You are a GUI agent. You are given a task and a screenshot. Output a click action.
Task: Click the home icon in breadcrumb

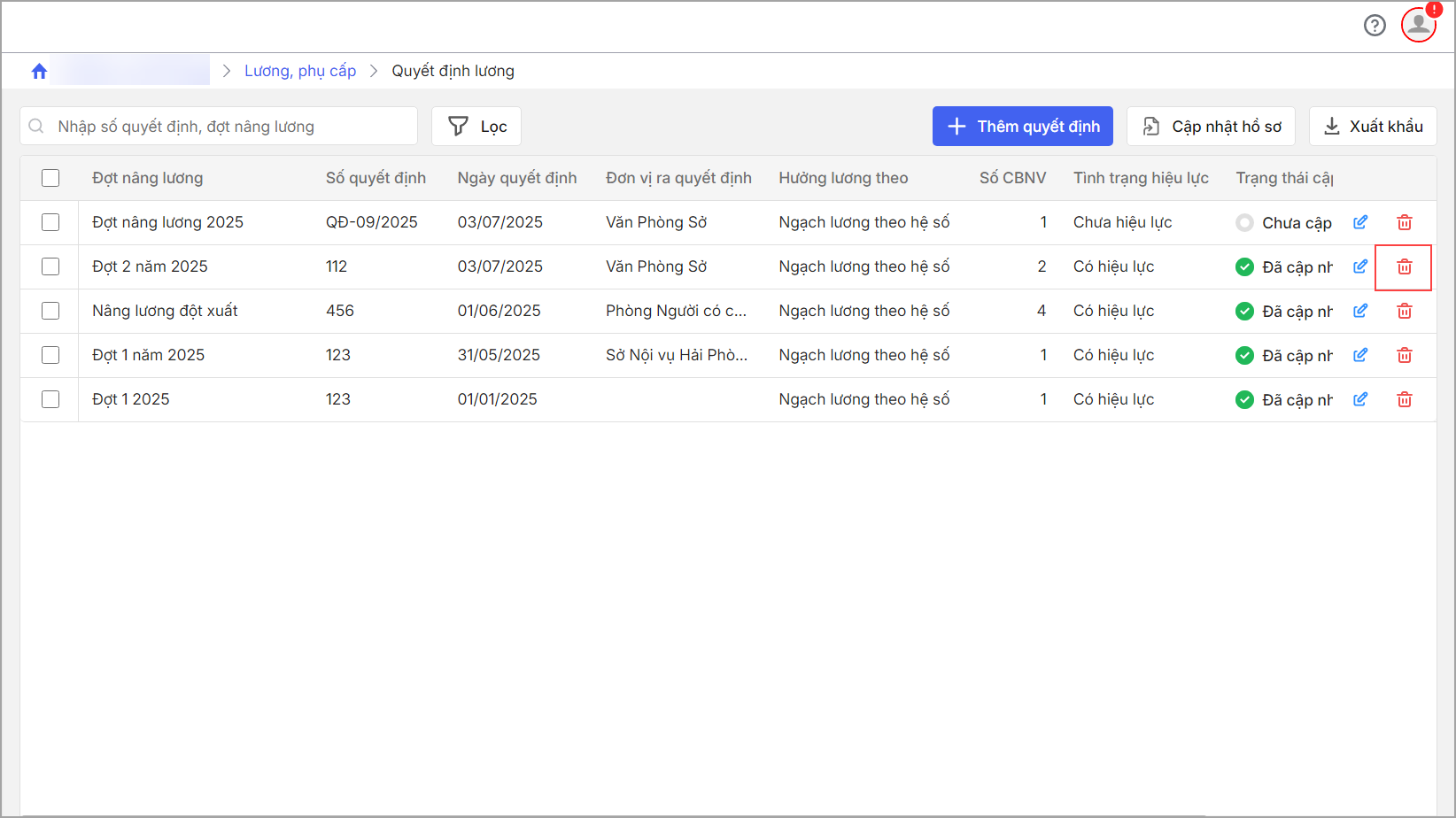[39, 71]
